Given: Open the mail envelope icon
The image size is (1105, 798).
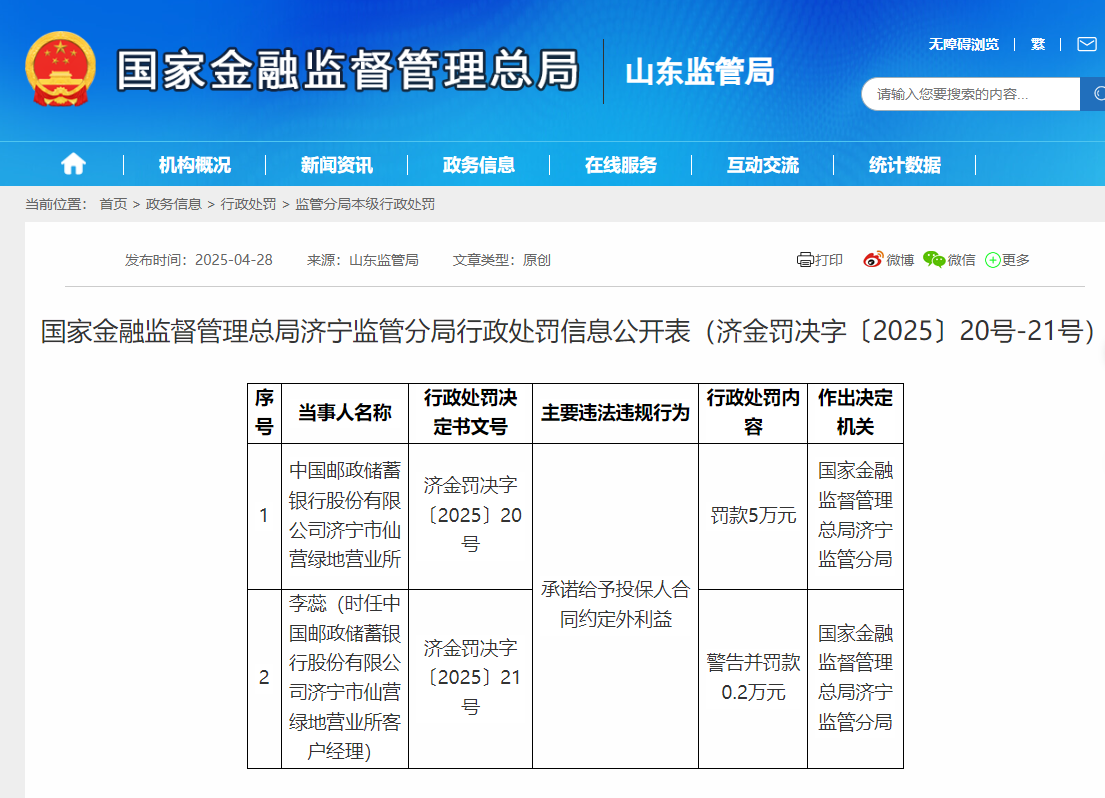Looking at the screenshot, I should [1087, 44].
